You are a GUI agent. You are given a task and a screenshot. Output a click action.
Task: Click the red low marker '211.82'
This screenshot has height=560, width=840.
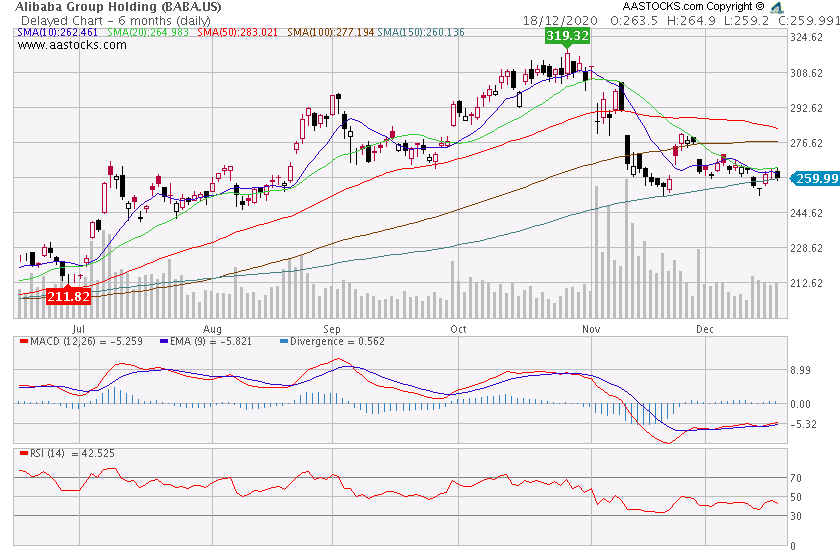tap(69, 296)
